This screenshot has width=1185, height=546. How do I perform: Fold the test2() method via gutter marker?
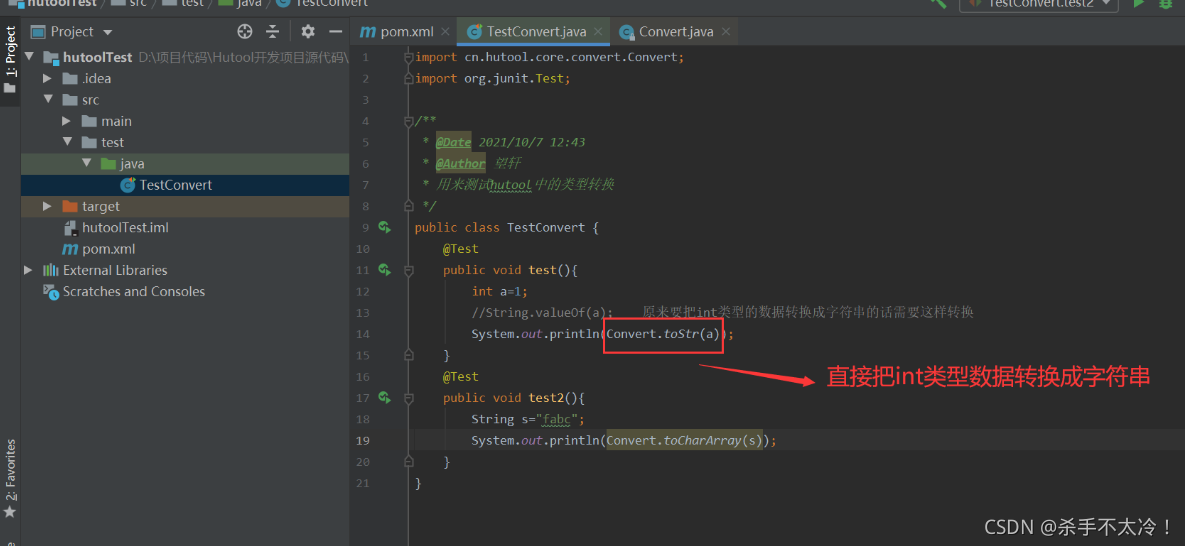[409, 397]
